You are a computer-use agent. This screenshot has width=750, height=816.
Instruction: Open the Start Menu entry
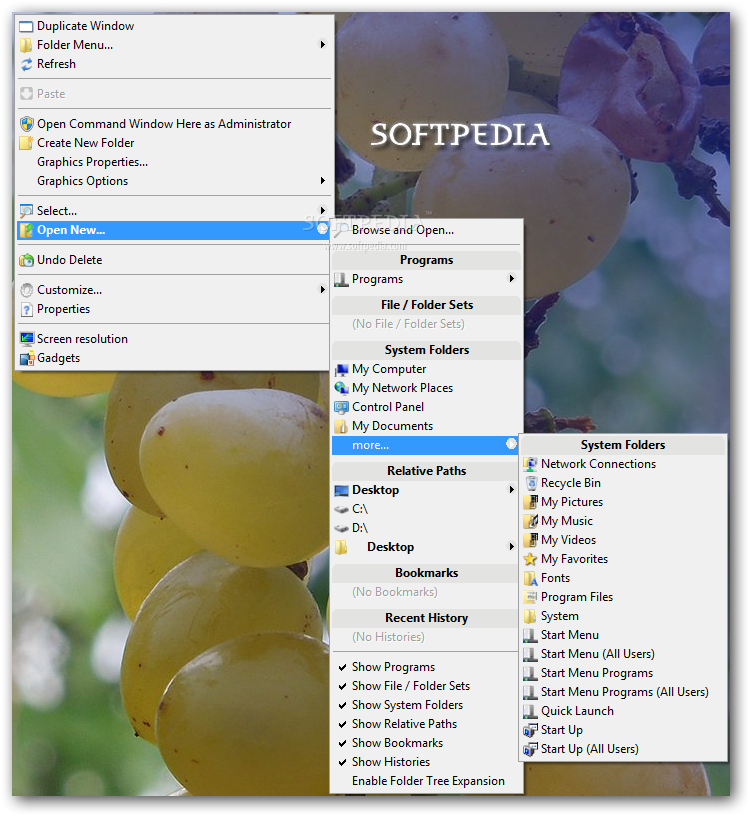pyautogui.click(x=624, y=635)
